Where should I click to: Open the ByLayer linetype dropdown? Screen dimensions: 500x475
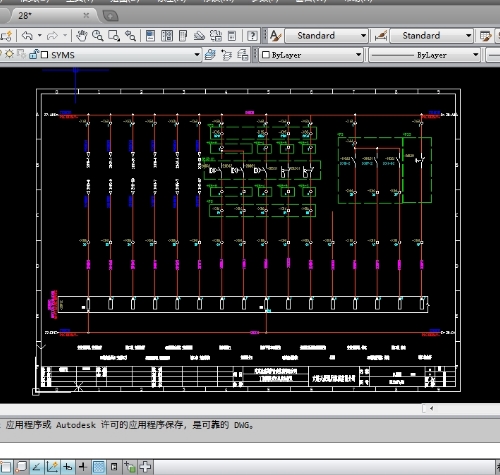coord(424,55)
